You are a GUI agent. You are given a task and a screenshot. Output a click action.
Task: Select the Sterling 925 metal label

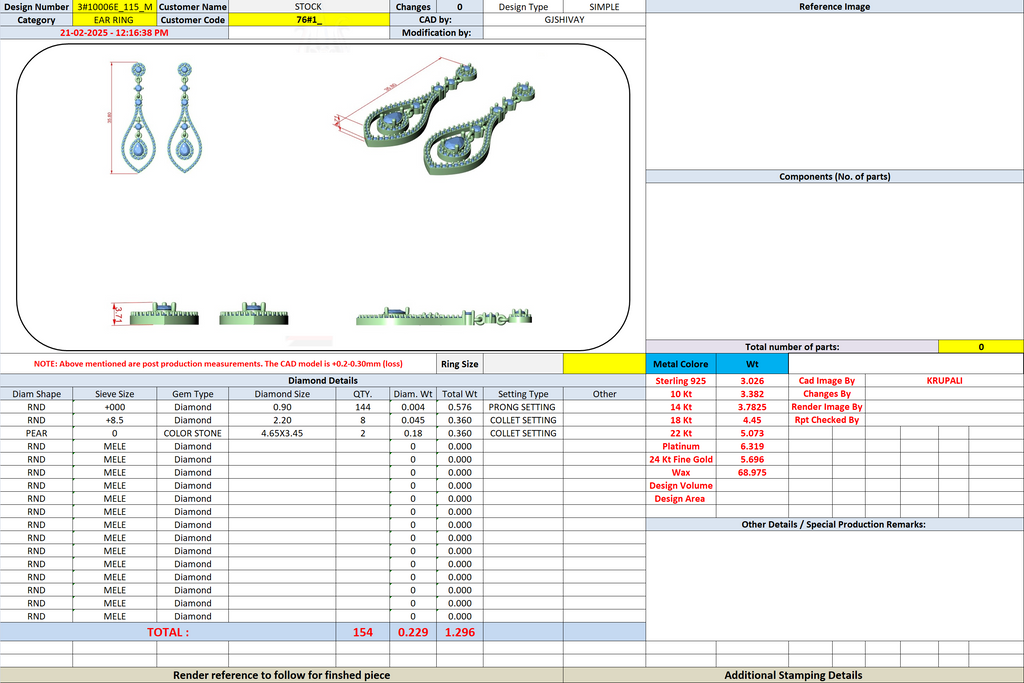pyautogui.click(x=680, y=381)
